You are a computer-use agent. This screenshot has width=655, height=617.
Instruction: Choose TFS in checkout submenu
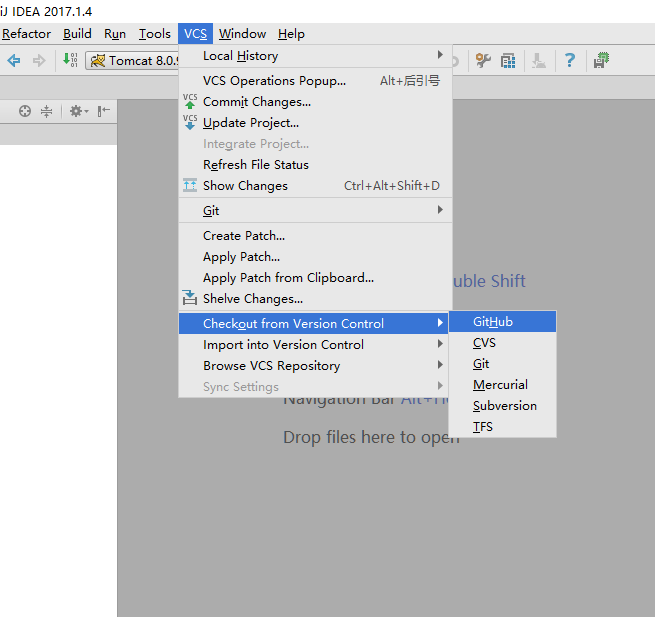point(503,427)
